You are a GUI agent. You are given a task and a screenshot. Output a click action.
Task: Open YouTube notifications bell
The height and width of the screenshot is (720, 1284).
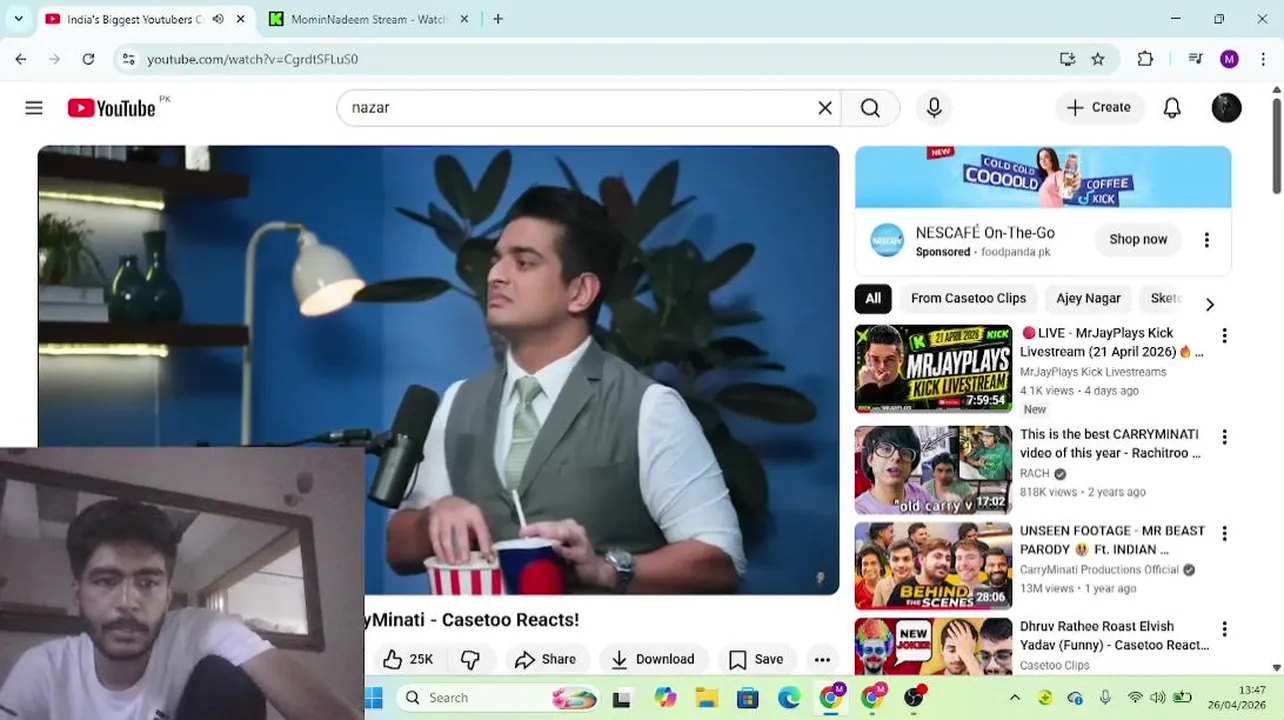(x=1172, y=108)
